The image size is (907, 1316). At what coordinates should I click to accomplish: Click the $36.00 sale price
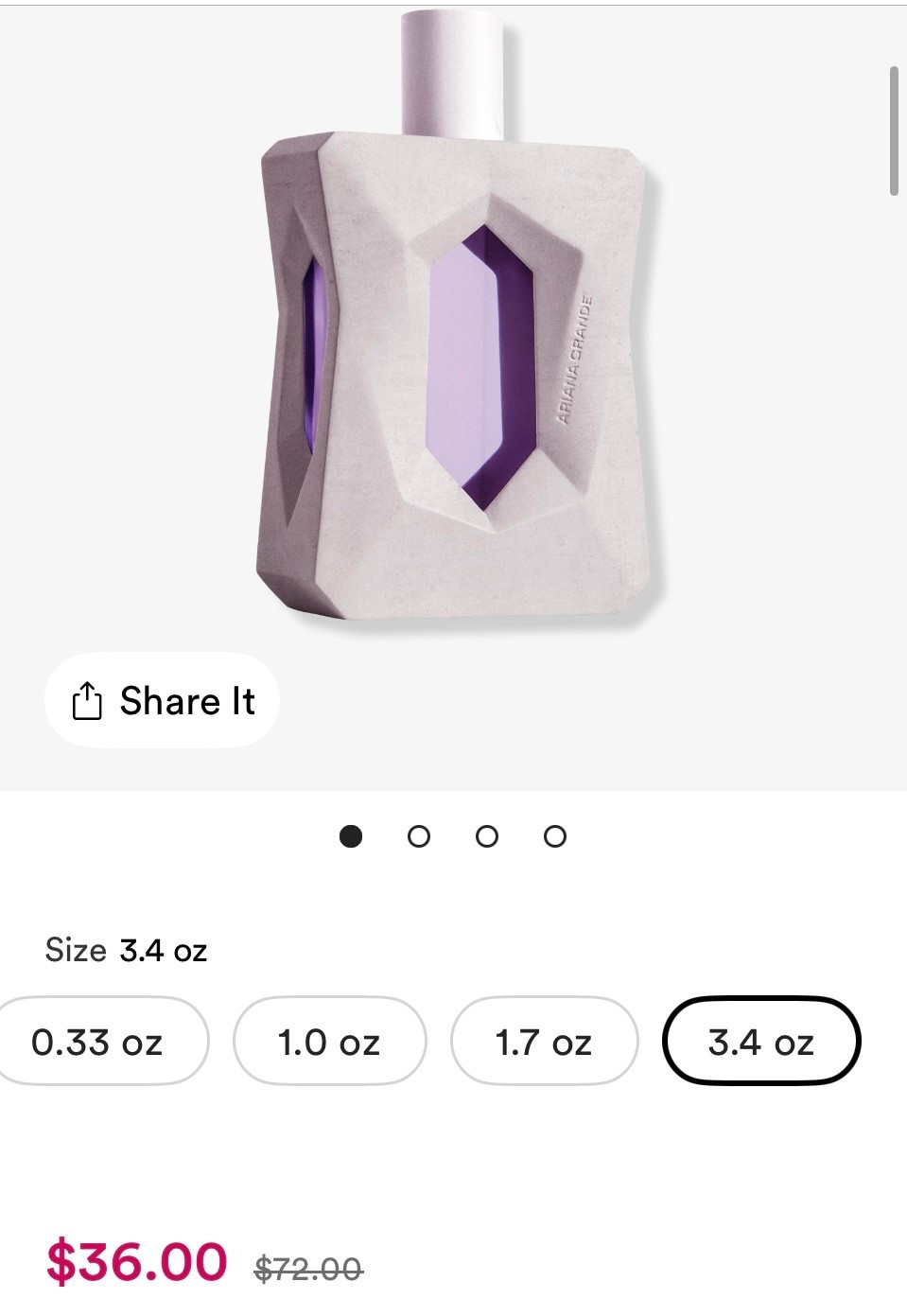pos(137,1262)
